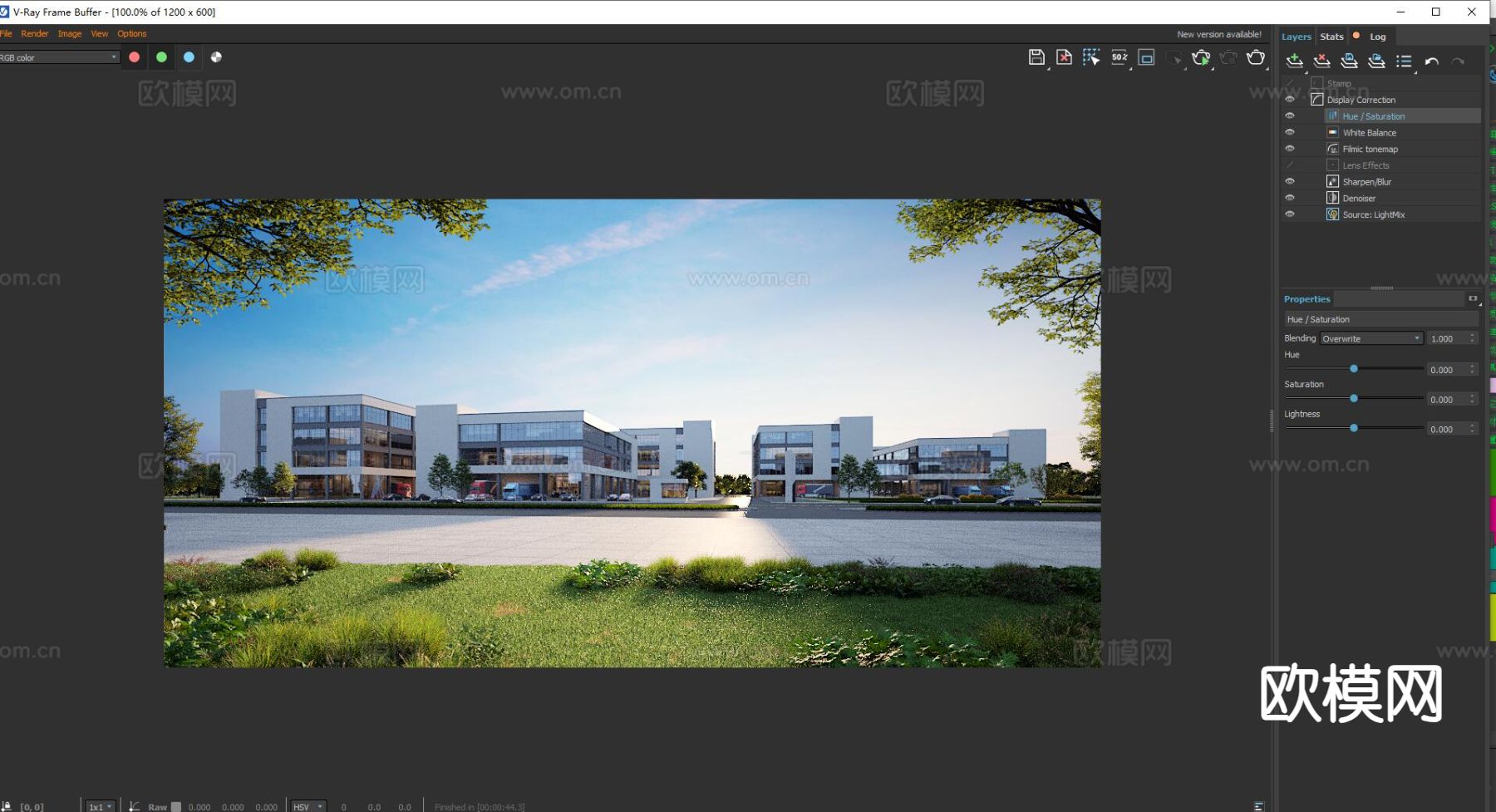This screenshot has height=812, width=1496.
Task: Hide the Sharpen/Blur layer
Action: (1290, 181)
